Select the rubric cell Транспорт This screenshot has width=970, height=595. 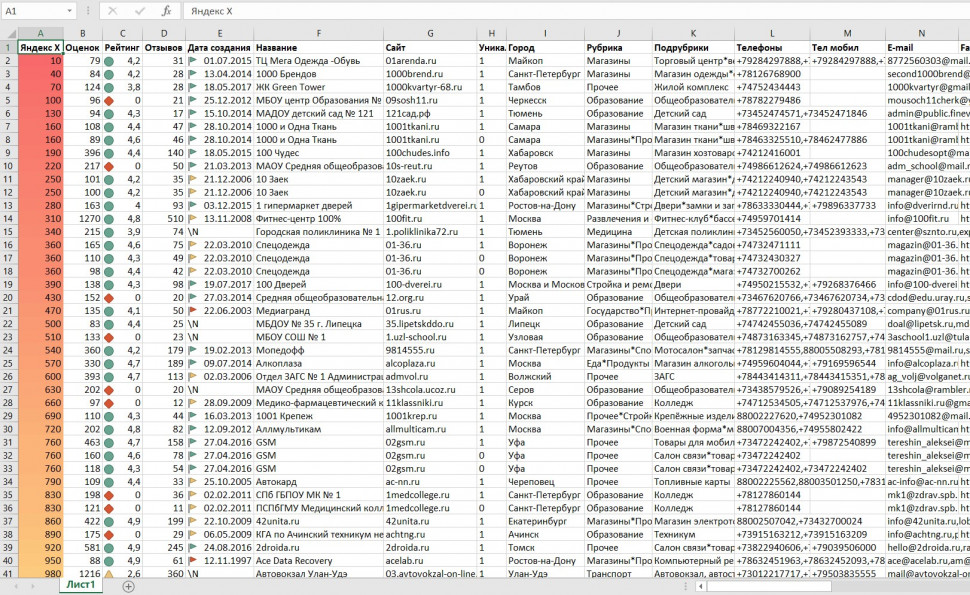pos(618,574)
